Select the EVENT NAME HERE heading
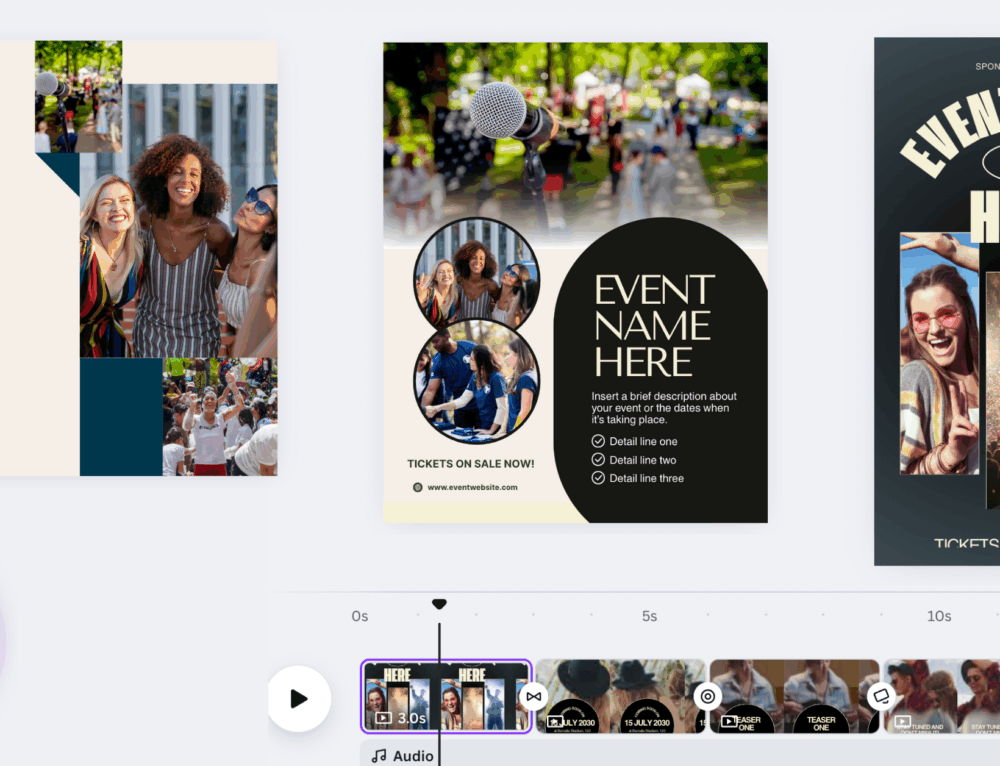 tap(654, 326)
